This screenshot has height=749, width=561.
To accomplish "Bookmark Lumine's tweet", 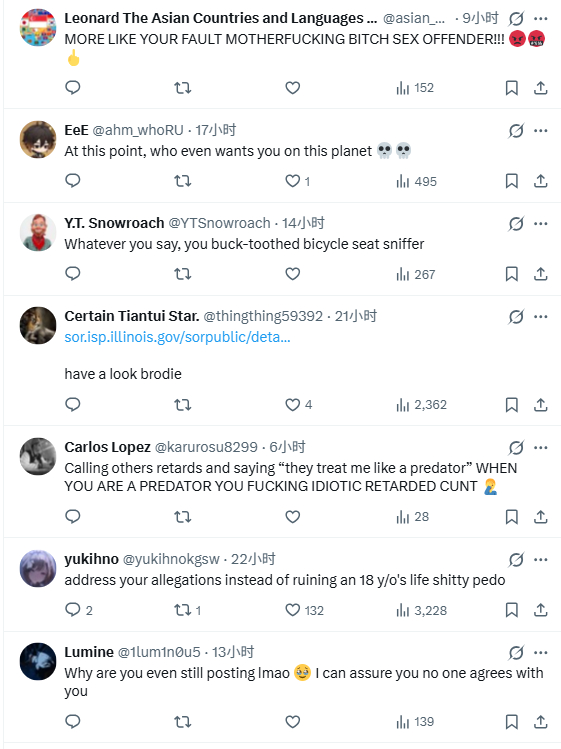I will click(512, 721).
